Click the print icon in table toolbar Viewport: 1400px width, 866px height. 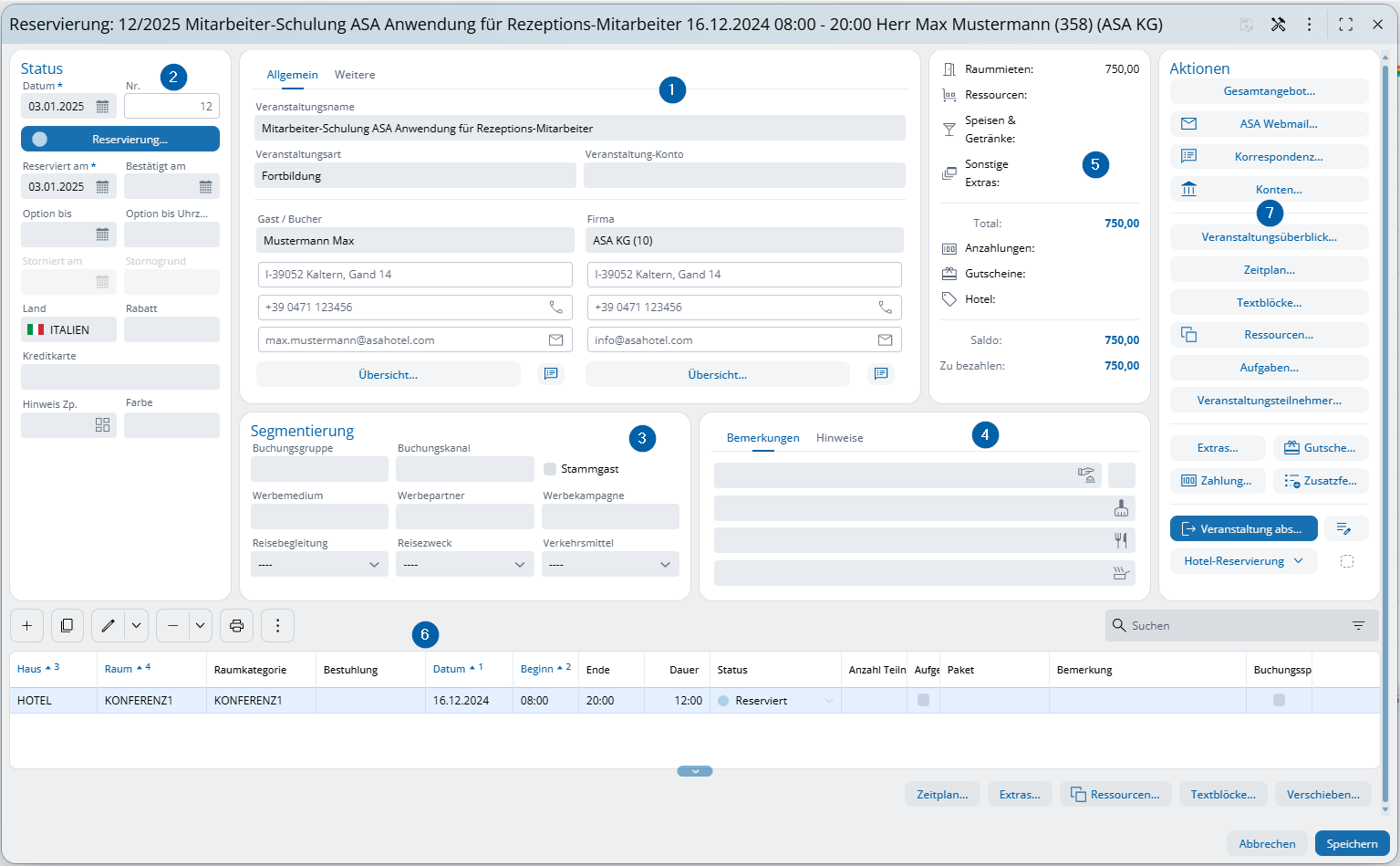point(236,626)
